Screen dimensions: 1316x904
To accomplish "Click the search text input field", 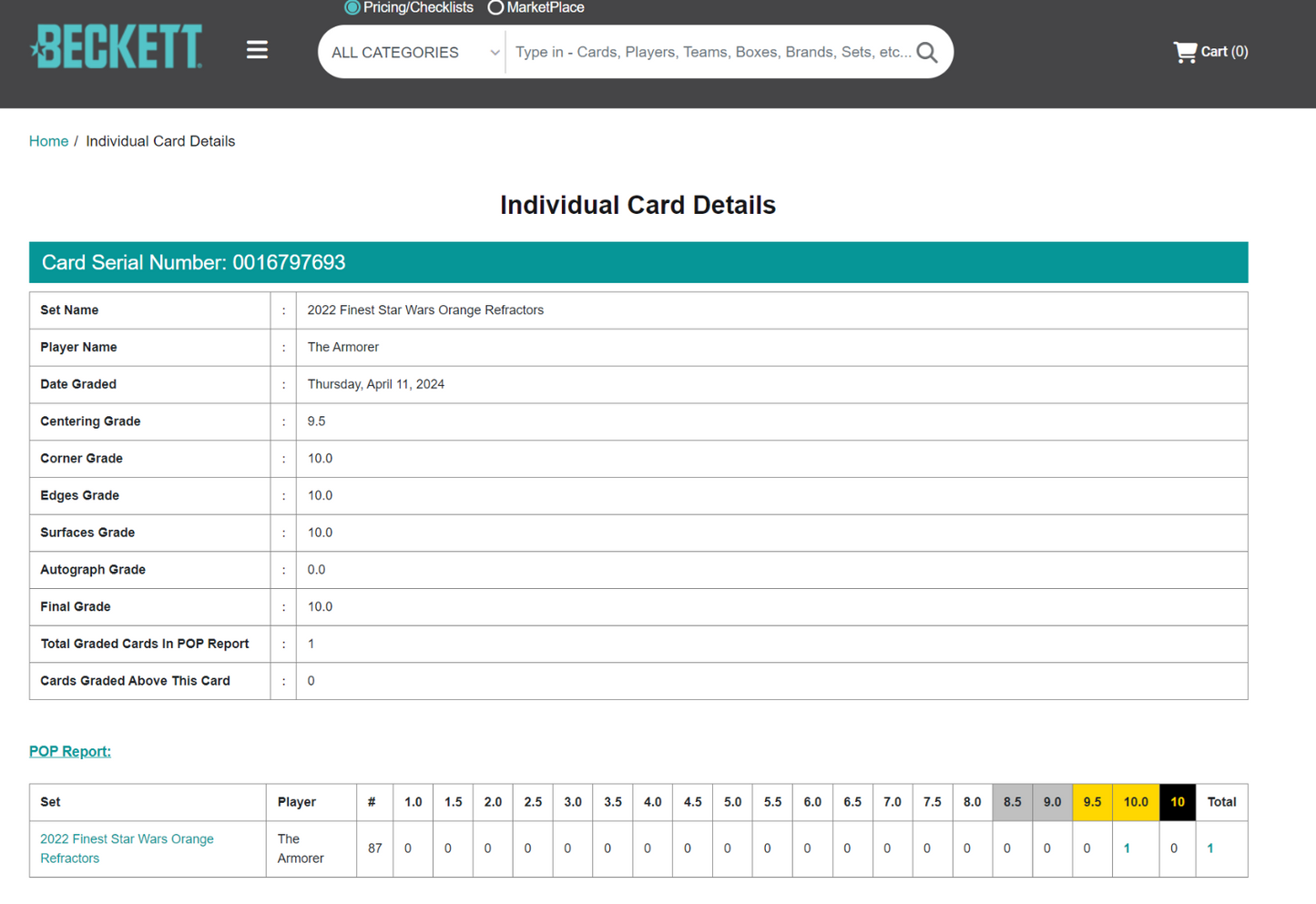I will click(713, 52).
